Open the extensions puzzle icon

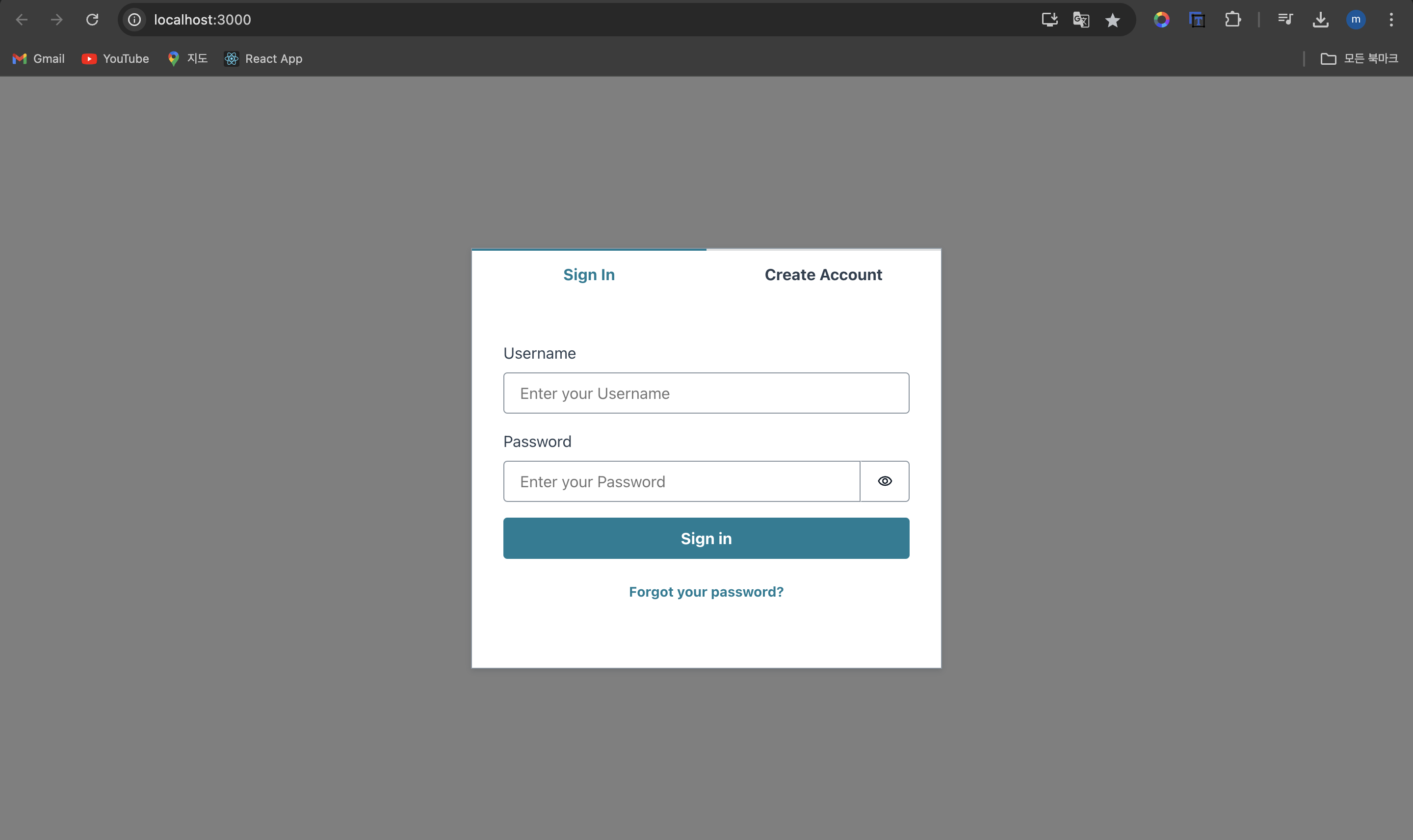1232,20
